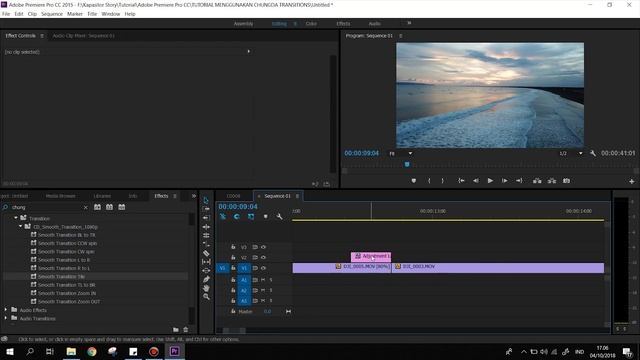This screenshot has height=360, width=640.
Task: Select the Pen tool
Action: coord(206,280)
